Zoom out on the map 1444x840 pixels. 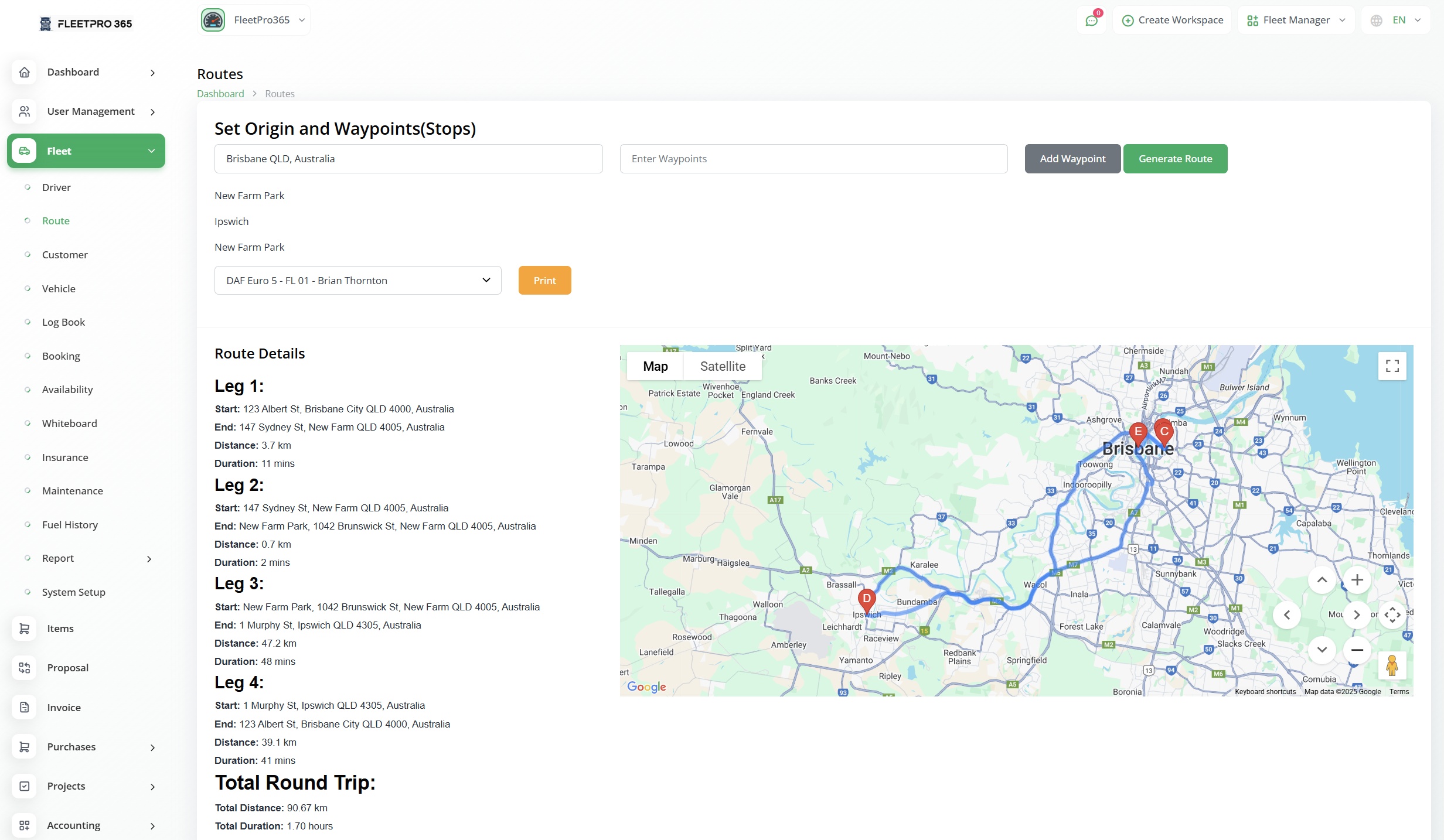point(1357,650)
